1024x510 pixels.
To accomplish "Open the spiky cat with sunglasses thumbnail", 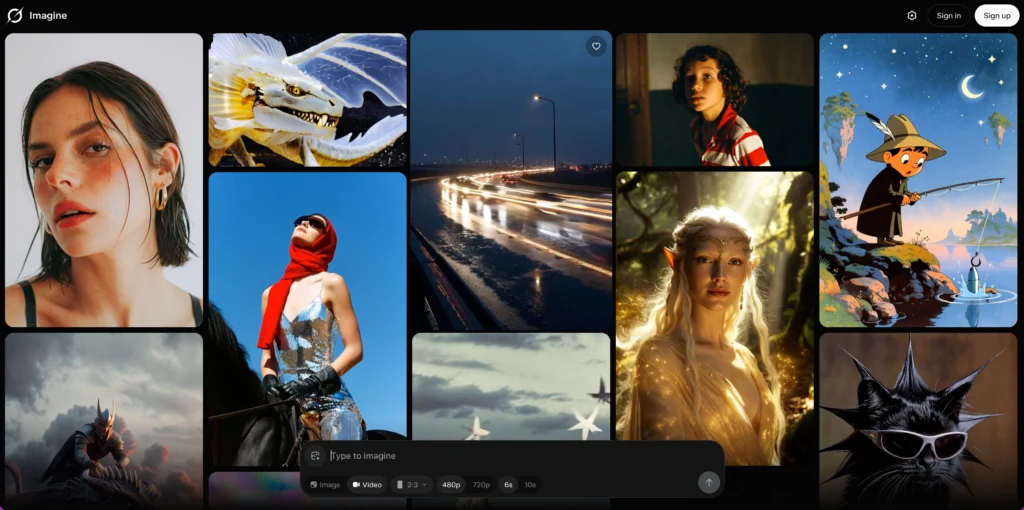I will [918, 421].
